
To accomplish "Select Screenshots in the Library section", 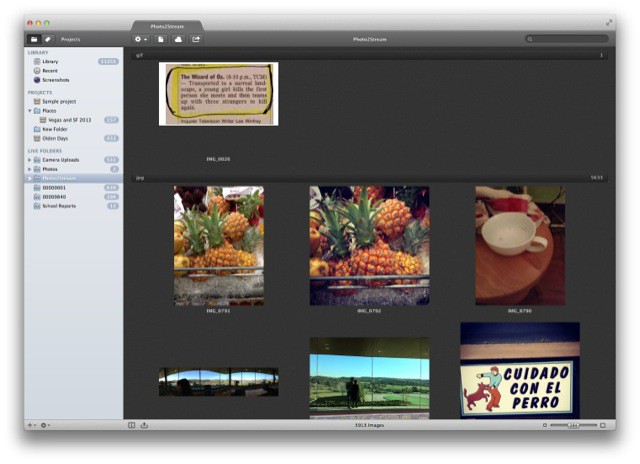I will [x=56, y=79].
